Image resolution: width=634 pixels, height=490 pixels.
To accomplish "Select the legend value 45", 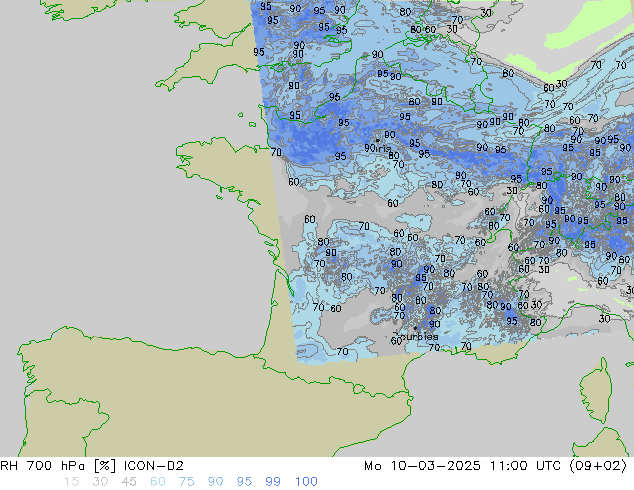I will point(129,482).
